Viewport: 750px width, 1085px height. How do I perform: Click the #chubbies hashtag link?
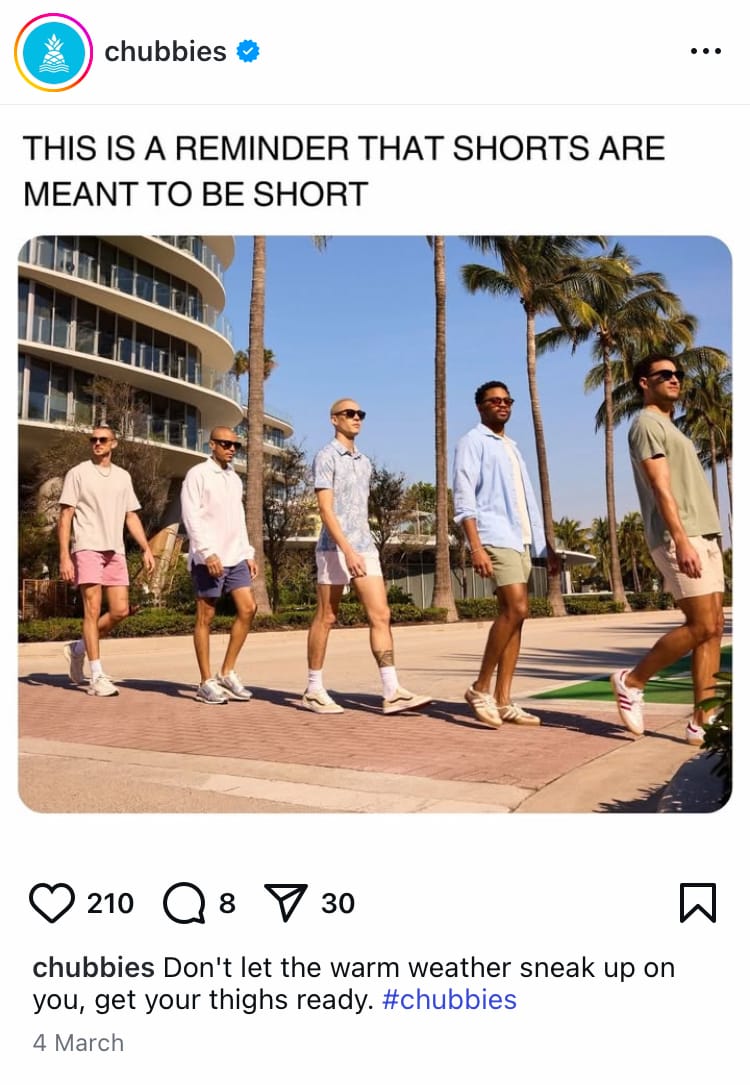coord(449,1000)
